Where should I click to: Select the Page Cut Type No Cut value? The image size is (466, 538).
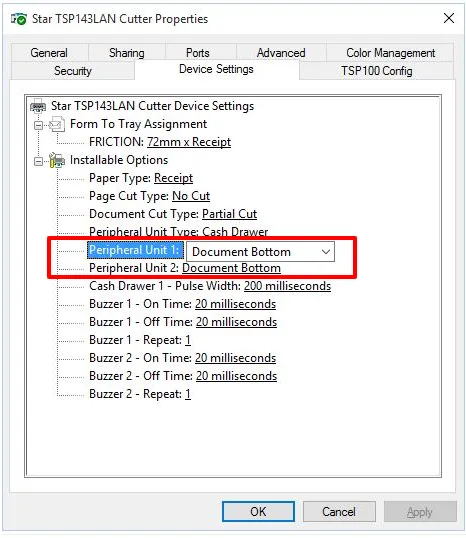[191, 196]
